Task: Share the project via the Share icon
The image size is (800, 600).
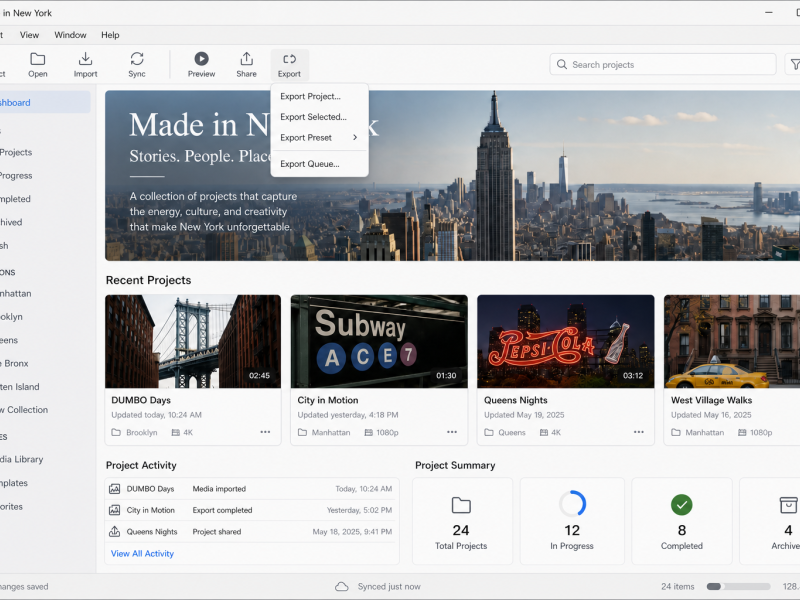Action: (246, 59)
